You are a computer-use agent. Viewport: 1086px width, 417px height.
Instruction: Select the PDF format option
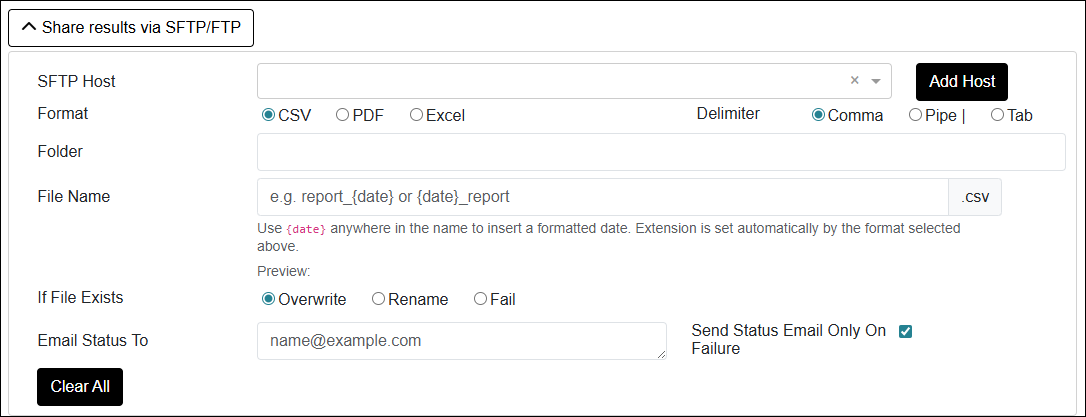[342, 115]
